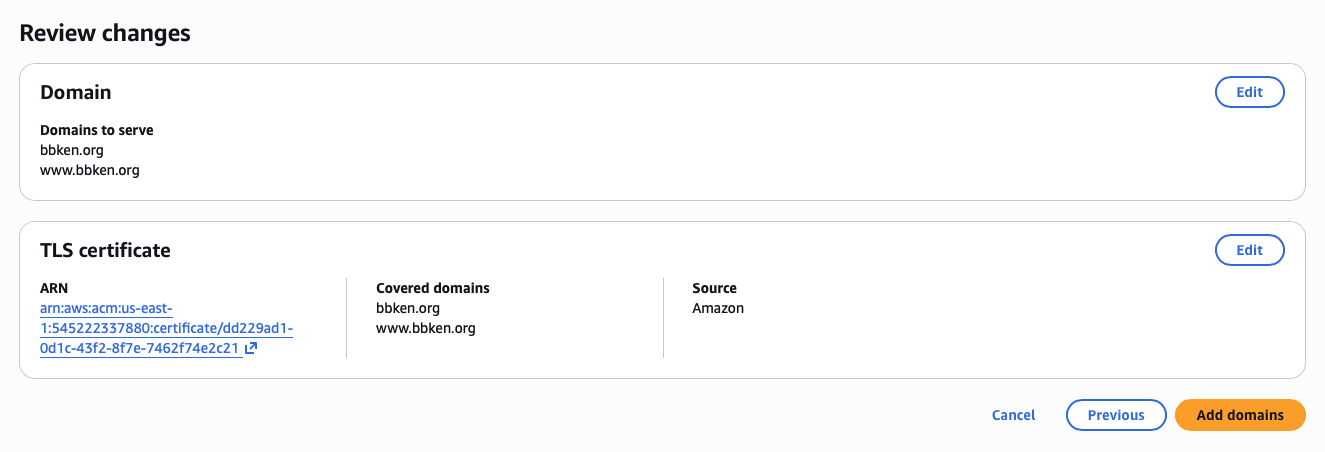Click Edit in the TLS certificate section

pyautogui.click(x=1249, y=250)
